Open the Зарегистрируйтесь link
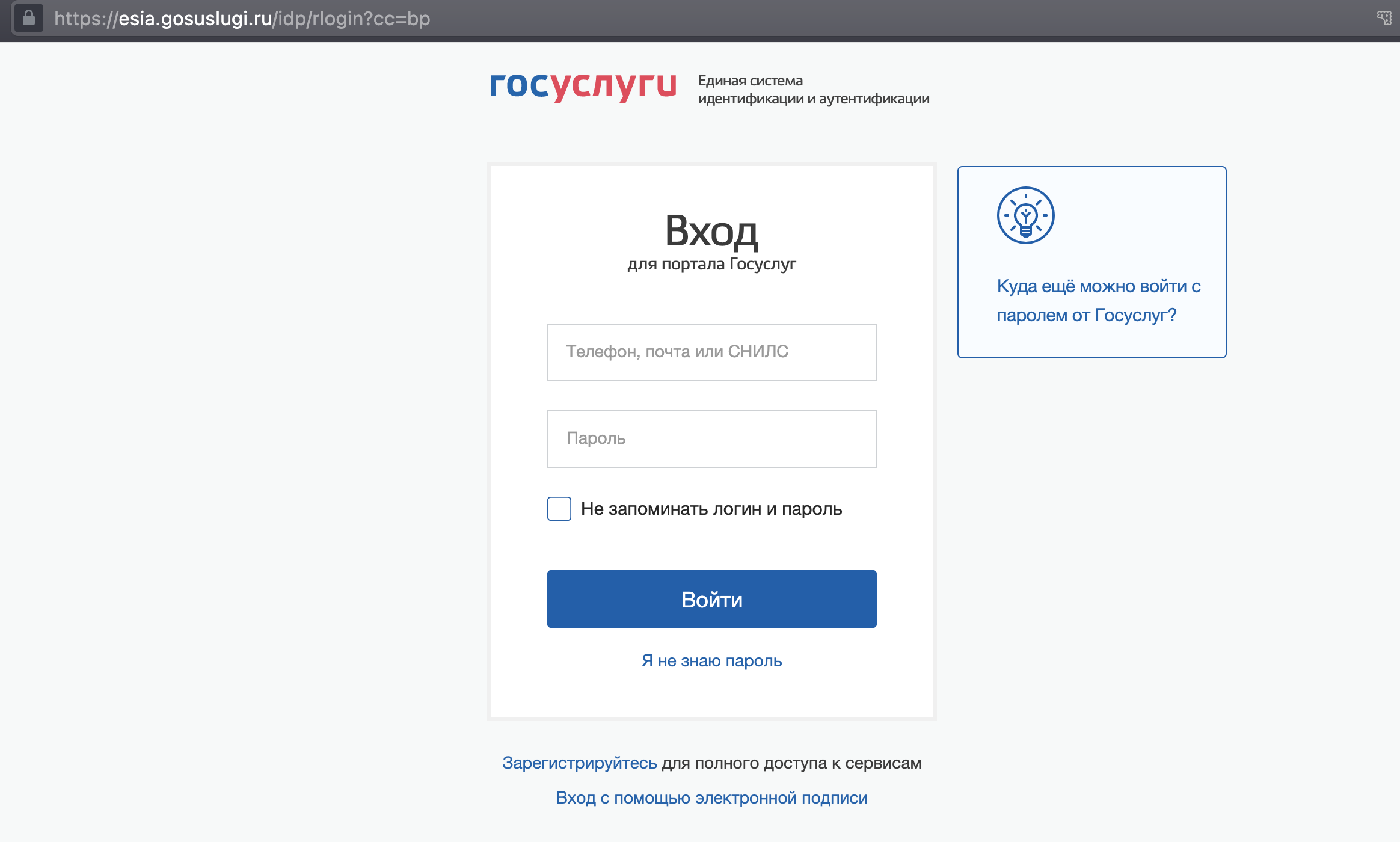This screenshot has height=842, width=1400. tap(579, 763)
